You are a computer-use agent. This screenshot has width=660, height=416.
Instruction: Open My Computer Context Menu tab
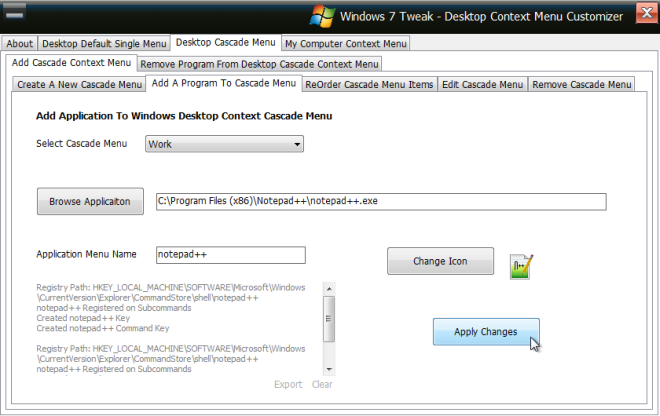(x=346, y=43)
